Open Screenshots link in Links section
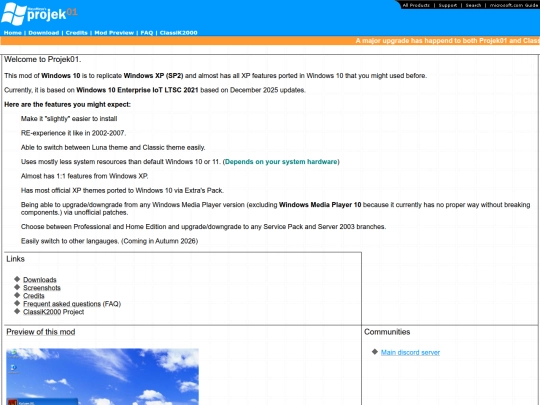This screenshot has width=540, height=405. point(42,288)
